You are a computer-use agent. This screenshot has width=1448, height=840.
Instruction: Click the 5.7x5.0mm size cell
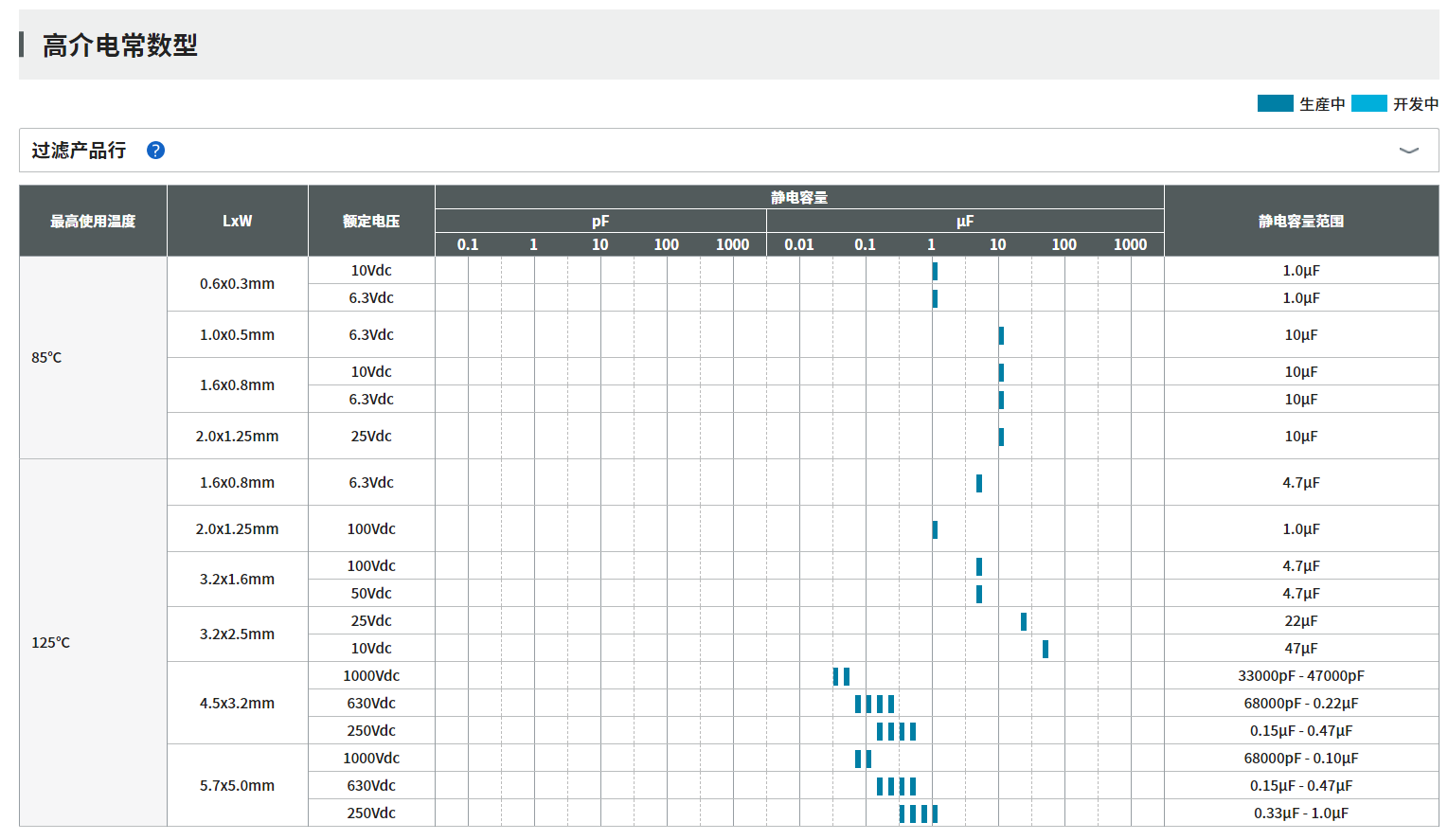237,785
